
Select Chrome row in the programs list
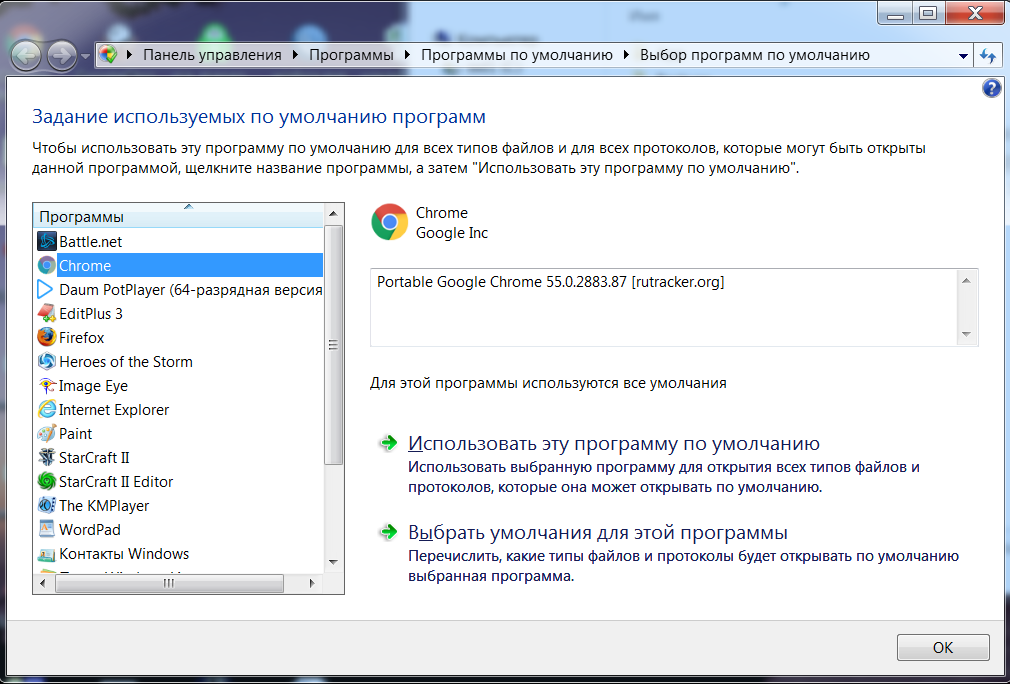pyautogui.click(x=179, y=265)
